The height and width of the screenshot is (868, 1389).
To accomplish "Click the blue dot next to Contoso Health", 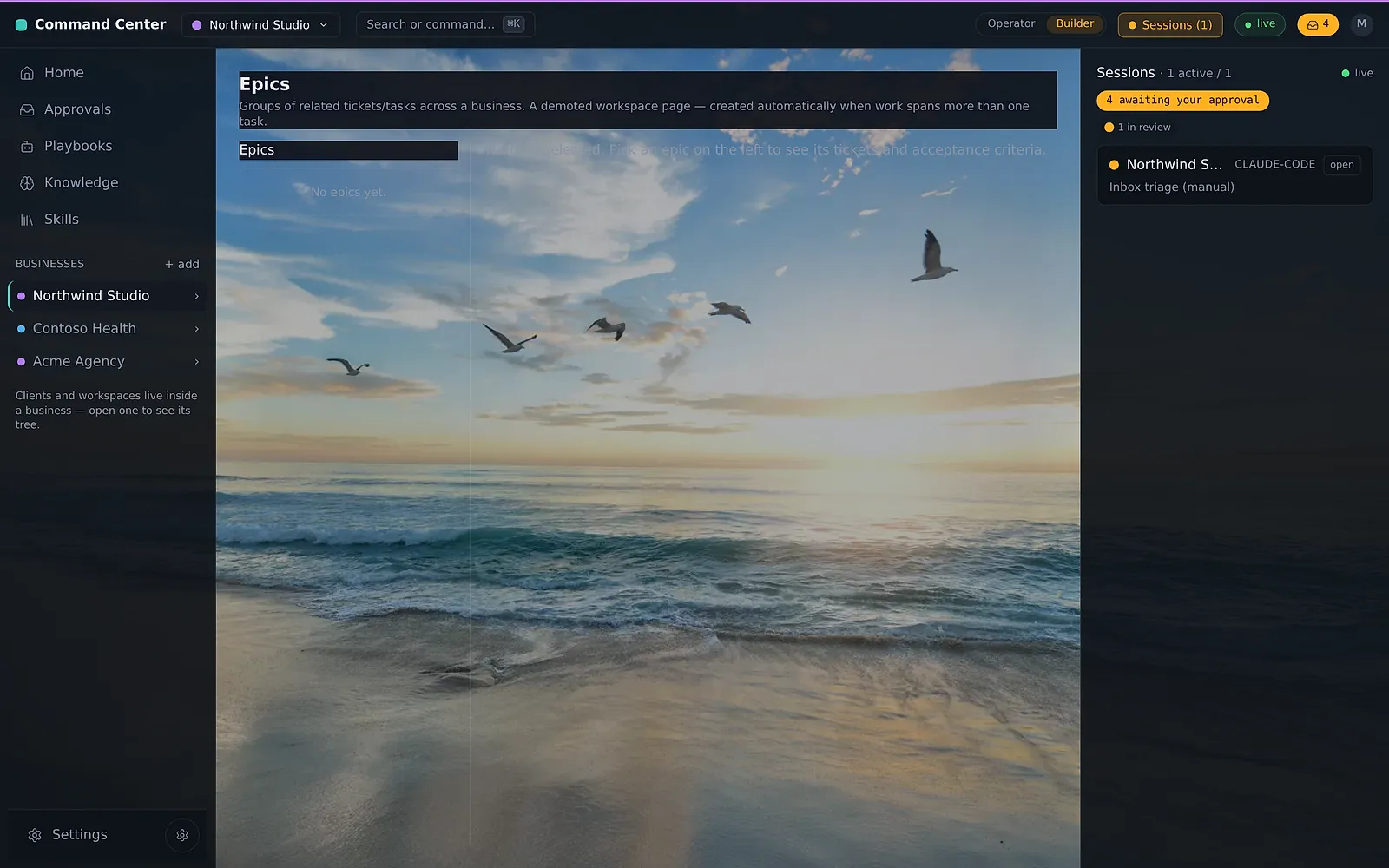I will (22, 329).
